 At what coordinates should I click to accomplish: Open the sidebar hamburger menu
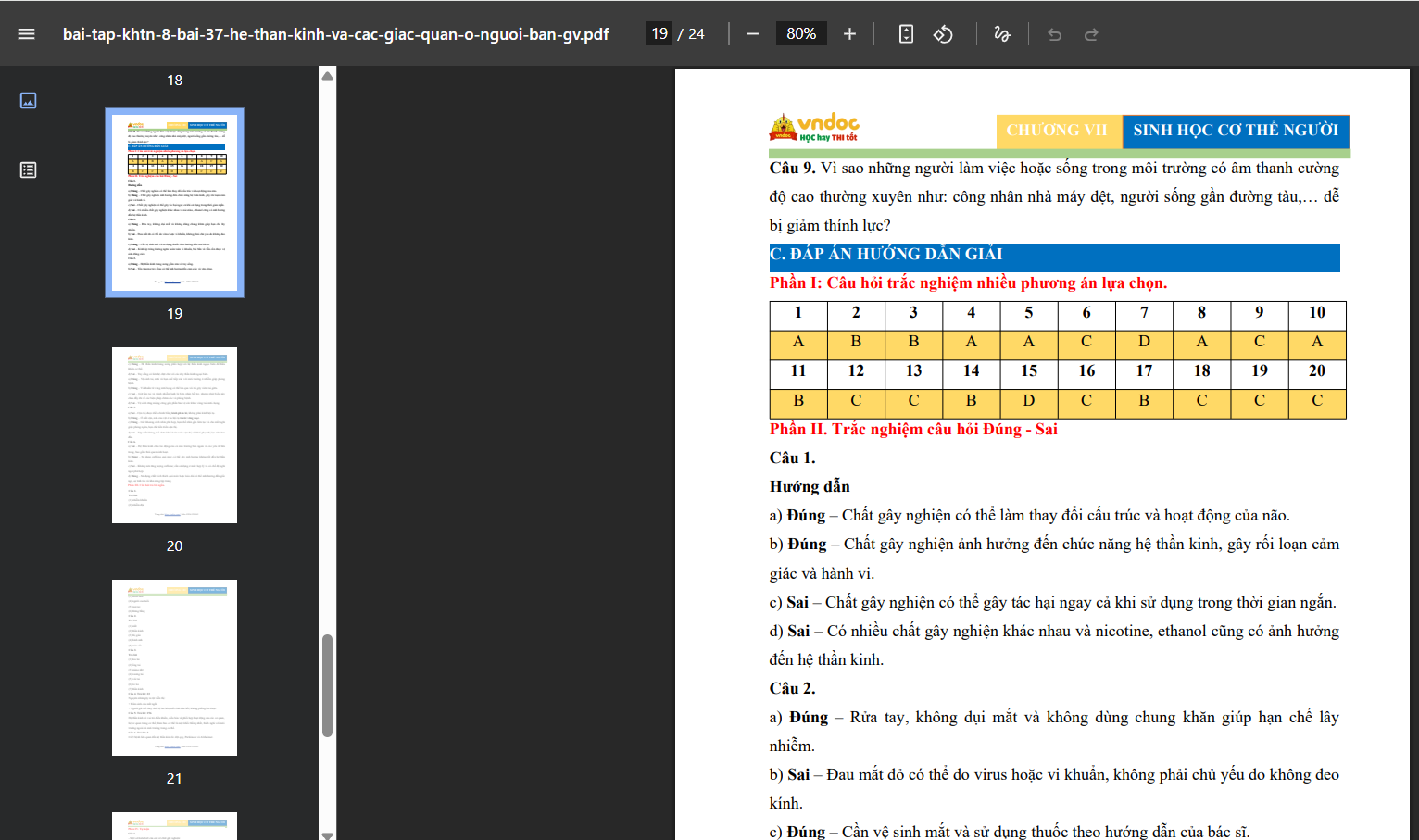coord(26,34)
